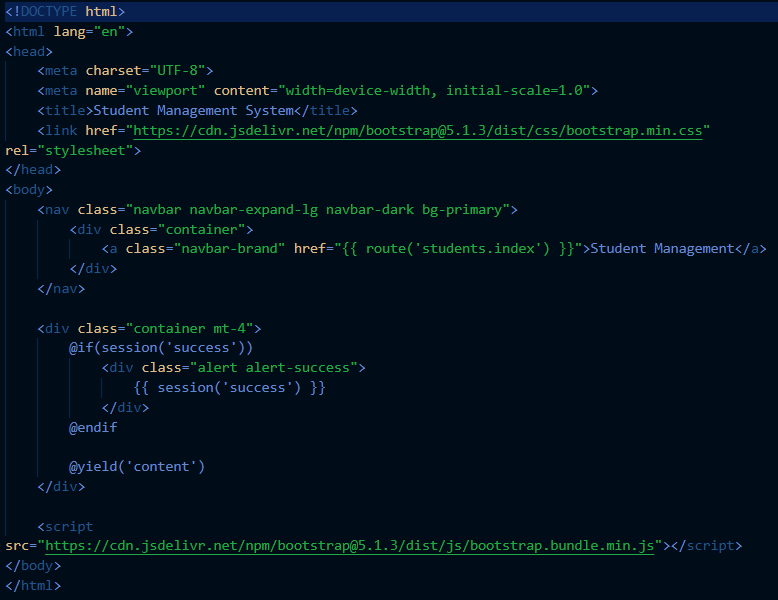Click the route('students.index') expression
778x600 pixels.
point(457,249)
